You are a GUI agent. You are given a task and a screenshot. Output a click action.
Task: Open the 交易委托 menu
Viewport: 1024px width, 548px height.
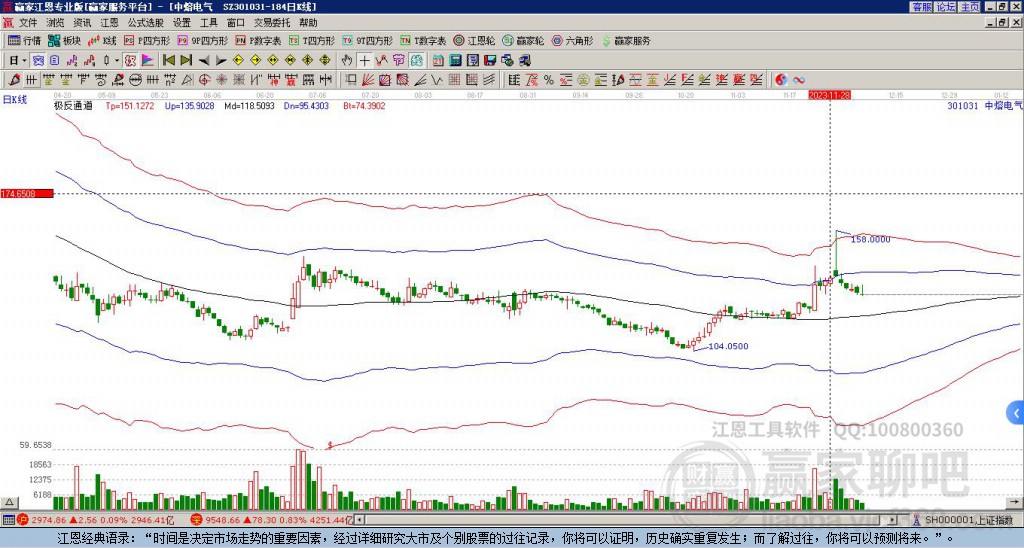(272, 23)
